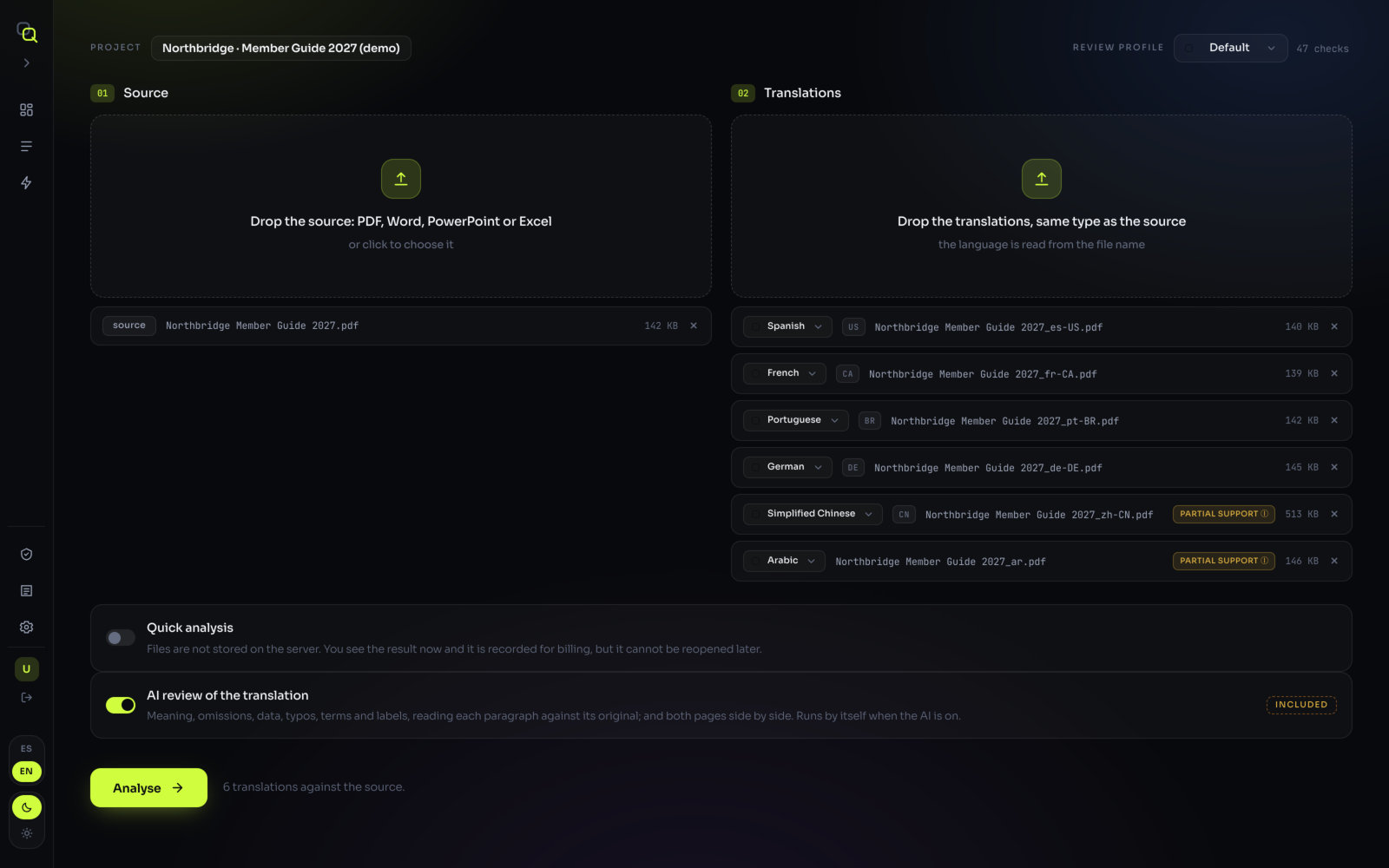This screenshot has height=868, width=1389.
Task: Click the translations upload arrow icon
Action: click(1042, 179)
